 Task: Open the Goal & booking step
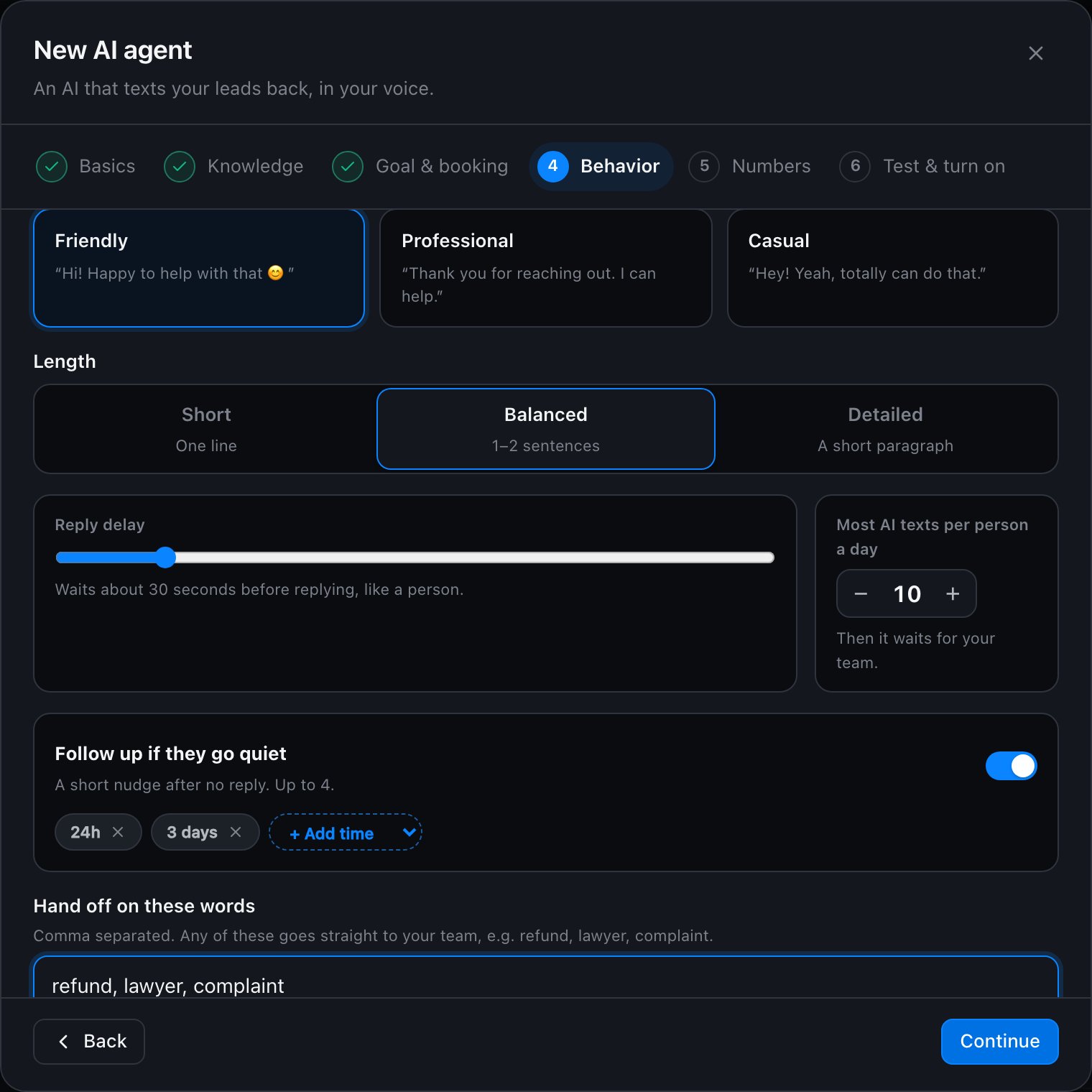pos(421,167)
